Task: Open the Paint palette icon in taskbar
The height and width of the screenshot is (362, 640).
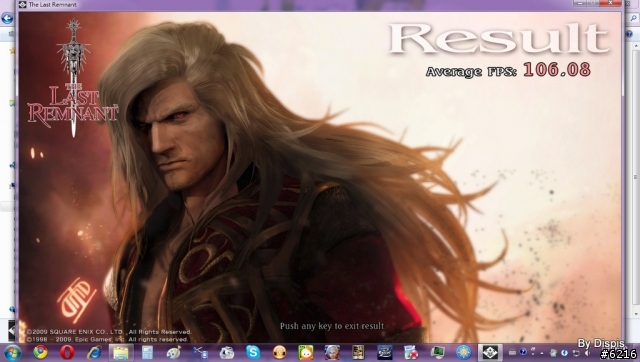Action: [174, 352]
